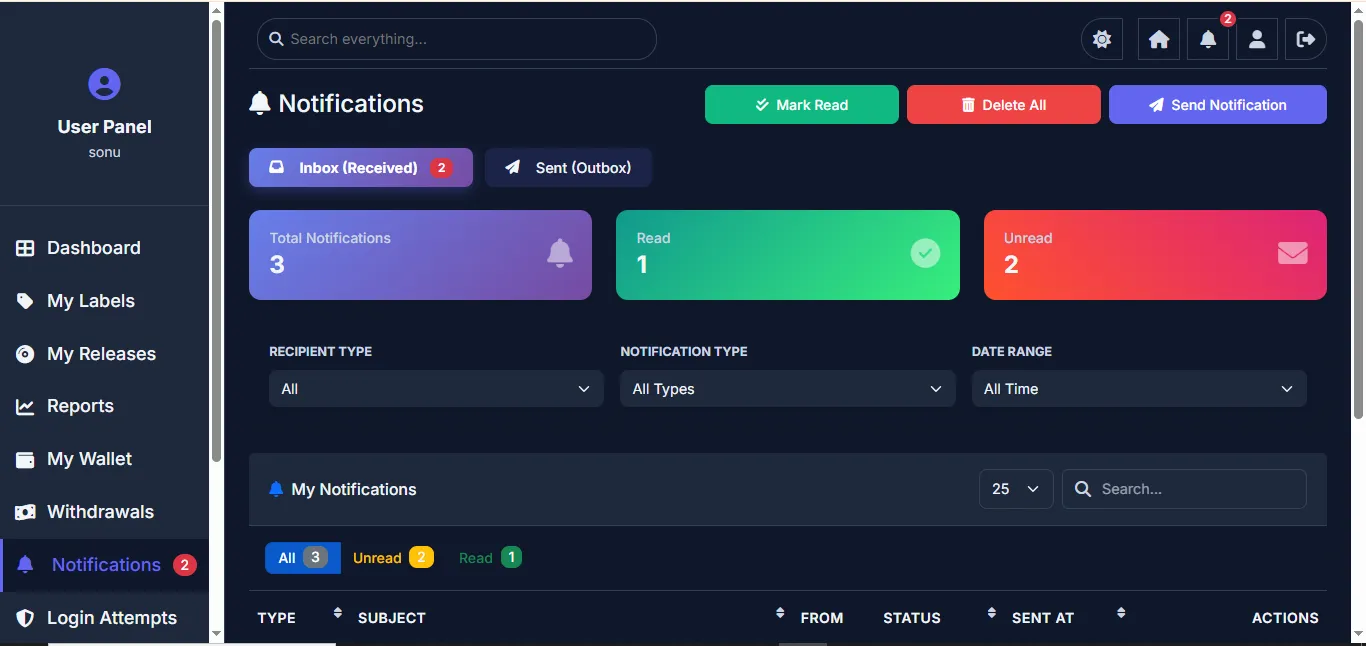Image resolution: width=1366 pixels, height=646 pixels.
Task: Open the 25 rows-per-page dropdown
Action: pos(1016,489)
